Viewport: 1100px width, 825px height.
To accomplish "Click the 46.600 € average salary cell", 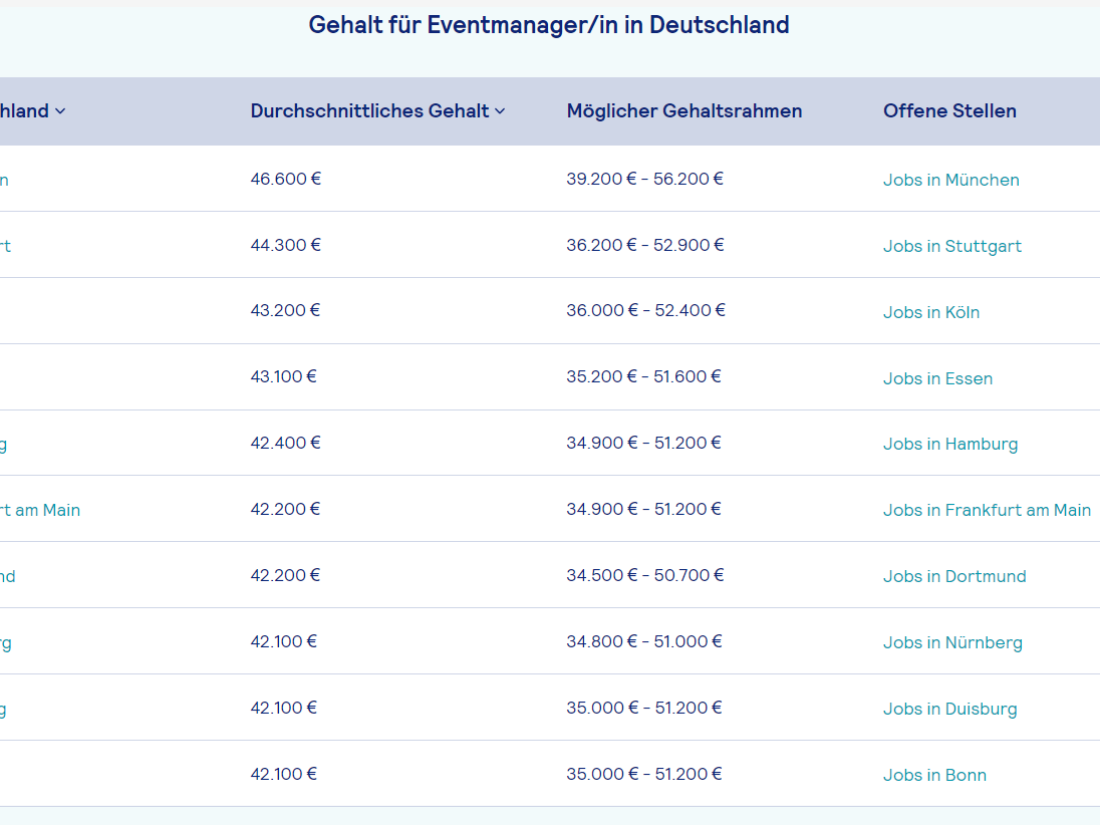I will 286,179.
